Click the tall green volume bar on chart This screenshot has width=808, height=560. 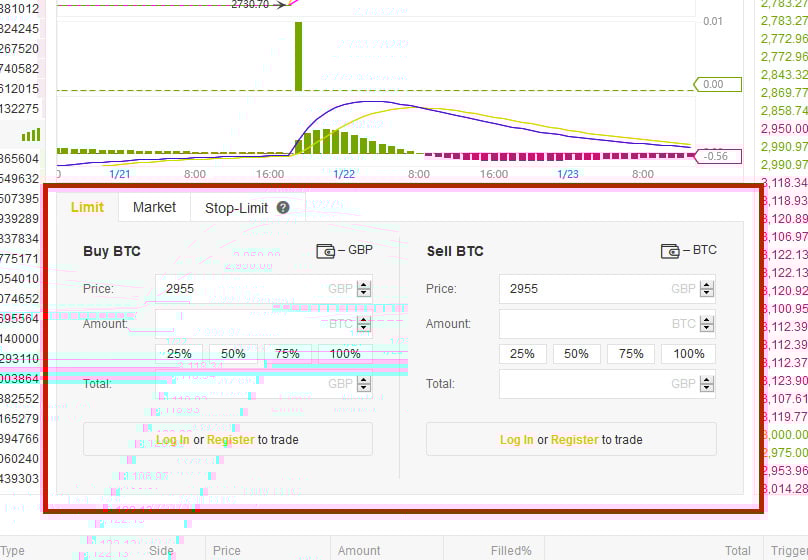[x=298, y=56]
